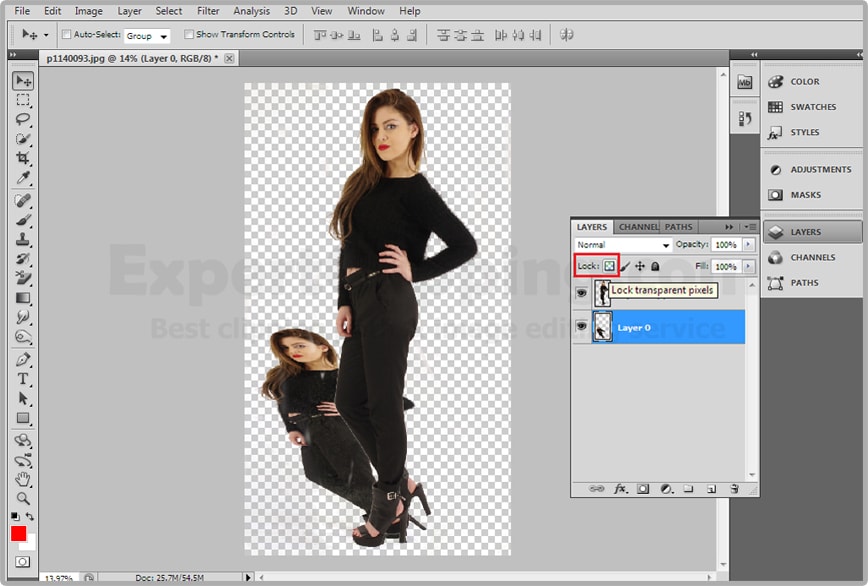Open the Filter menu
Viewport: 868px width, 586px height.
[208, 11]
